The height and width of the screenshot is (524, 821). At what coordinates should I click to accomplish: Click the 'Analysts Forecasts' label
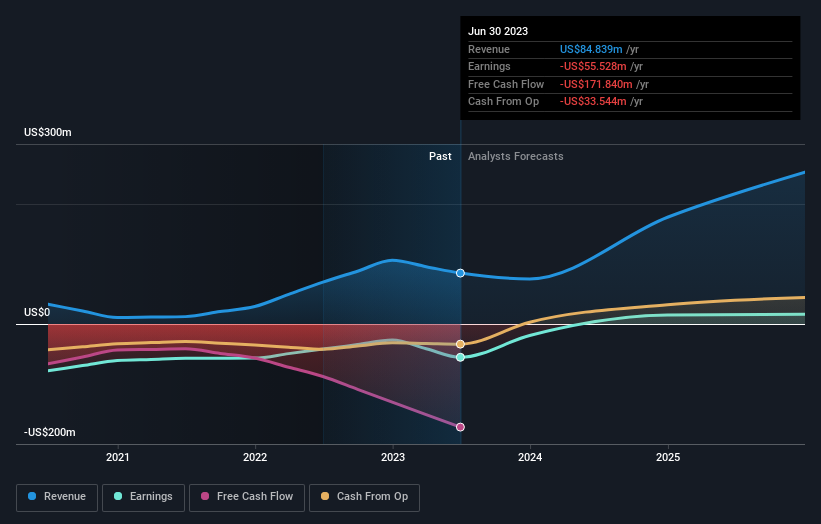point(516,156)
